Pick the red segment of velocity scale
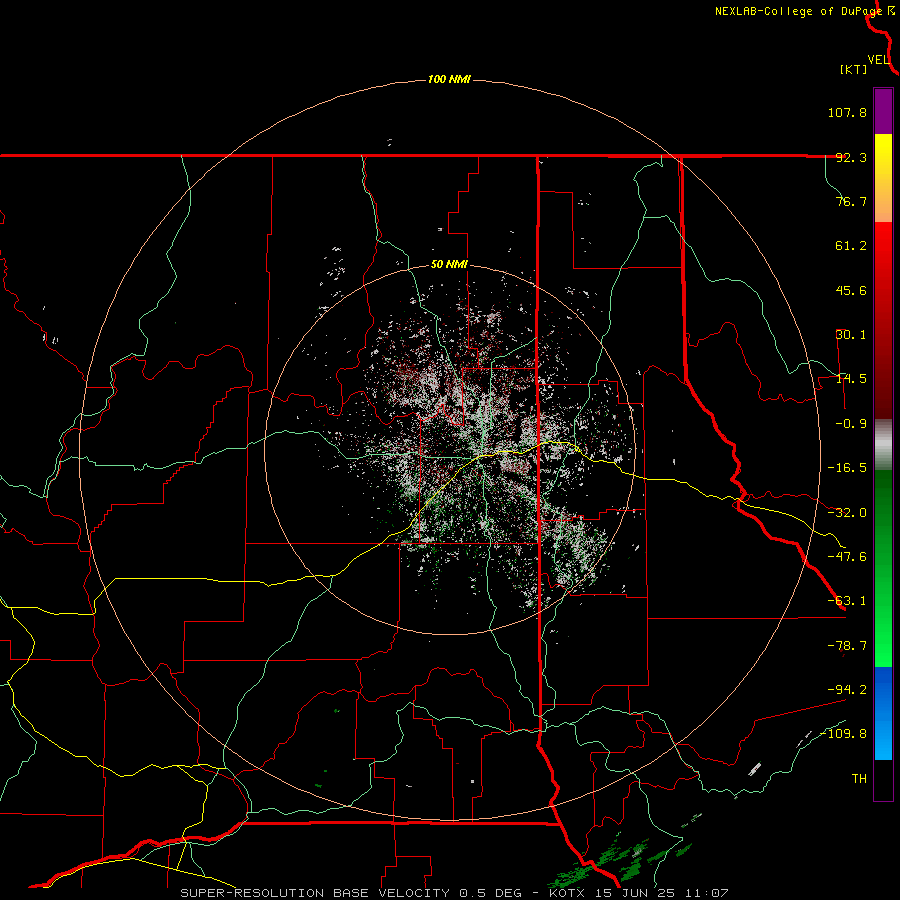Screen dimensions: 900x900 883,320
